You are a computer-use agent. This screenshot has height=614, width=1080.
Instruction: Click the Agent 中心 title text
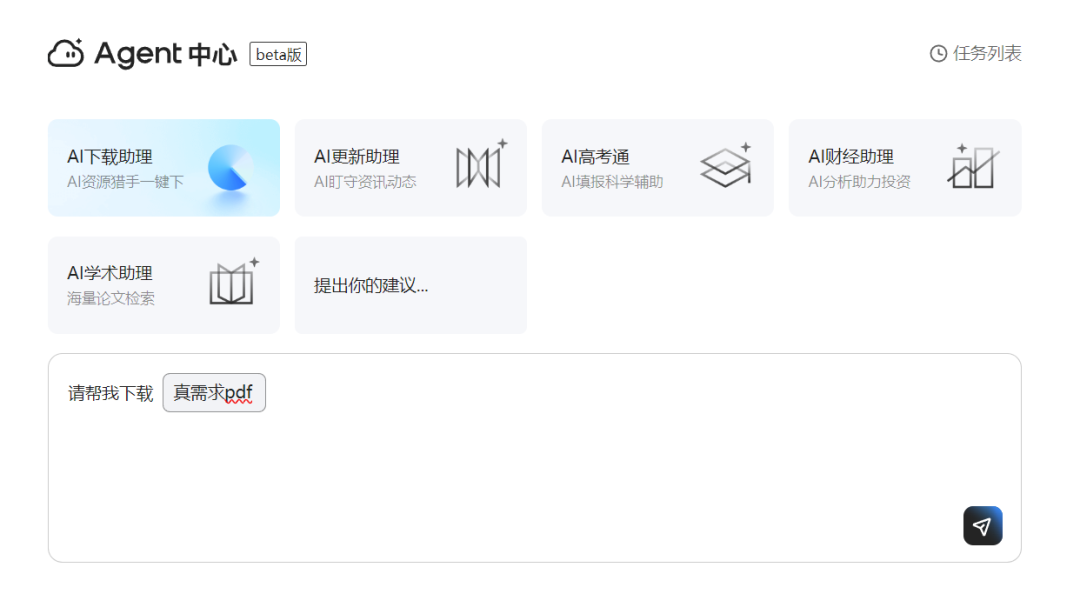tap(165, 54)
